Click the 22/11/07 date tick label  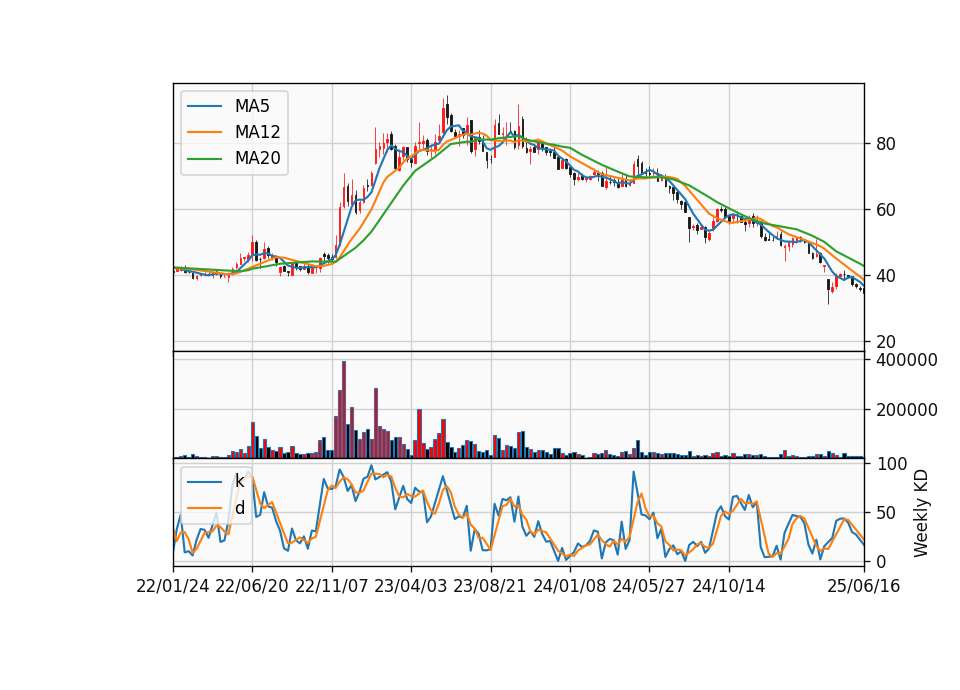pos(332,587)
